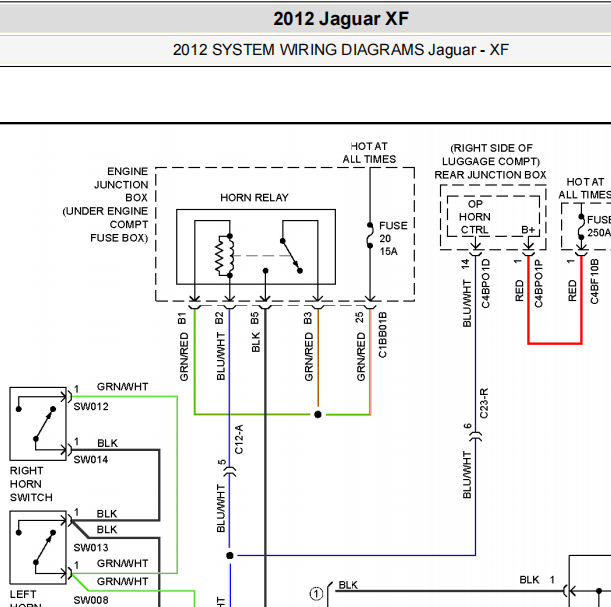Click the 'OP HORN CTRL' label
This screenshot has height=607, width=611.
(475, 217)
